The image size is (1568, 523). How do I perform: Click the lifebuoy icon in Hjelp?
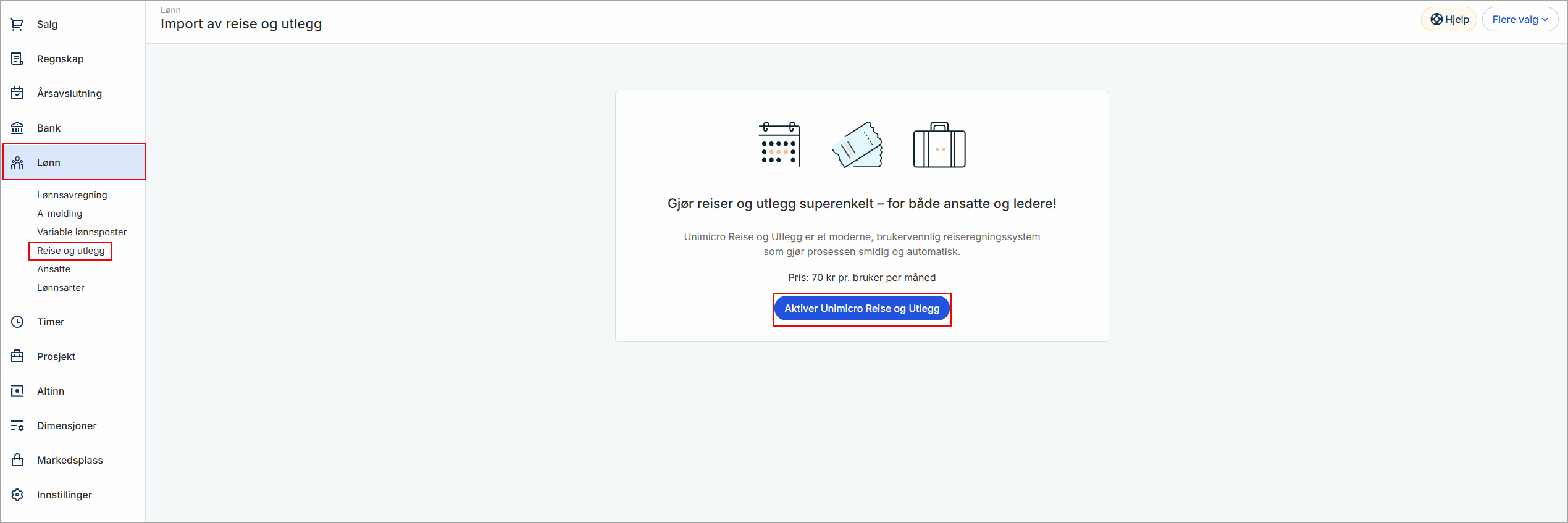(x=1436, y=19)
